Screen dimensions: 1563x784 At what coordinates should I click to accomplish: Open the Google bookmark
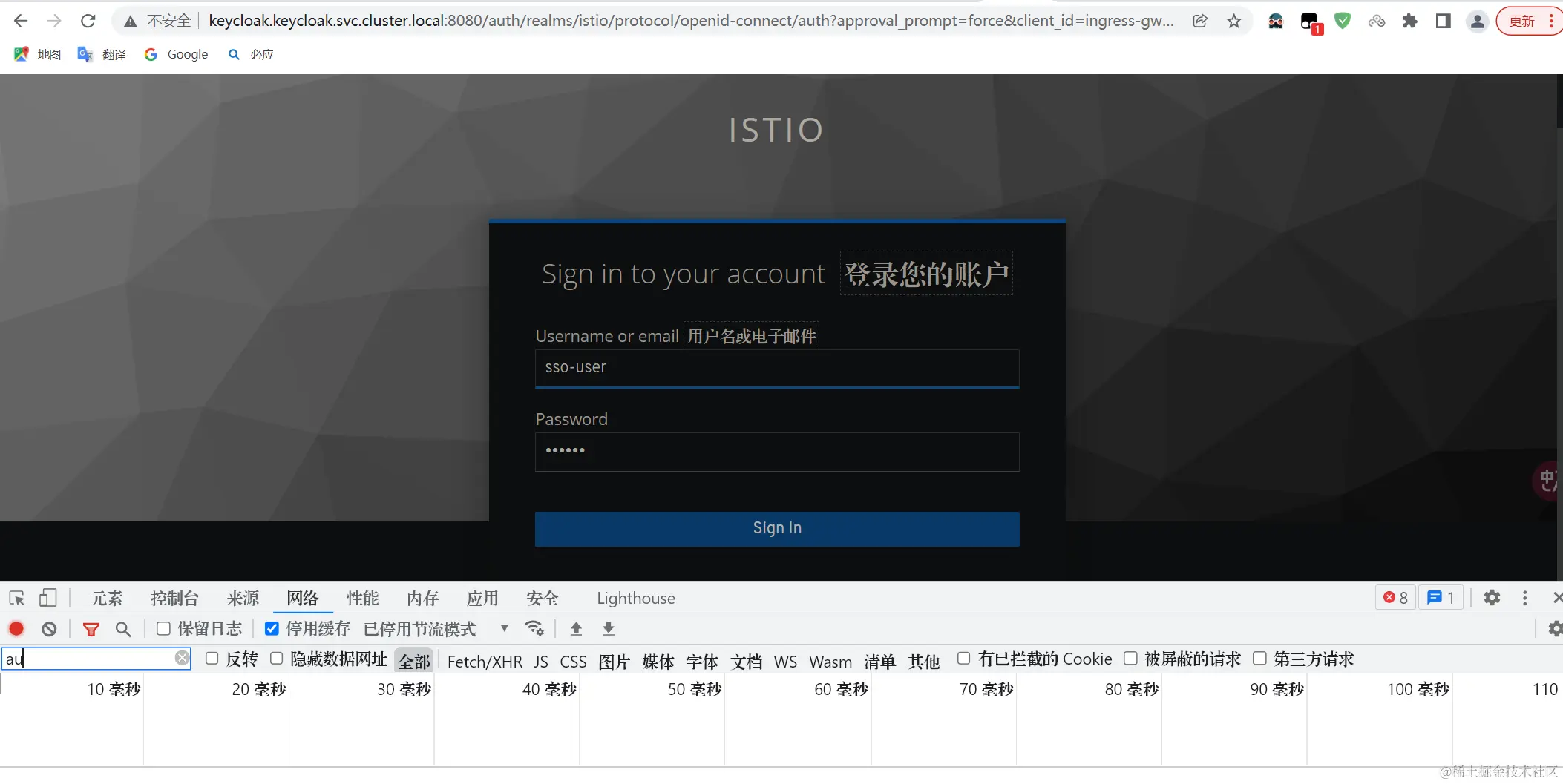pyautogui.click(x=176, y=54)
